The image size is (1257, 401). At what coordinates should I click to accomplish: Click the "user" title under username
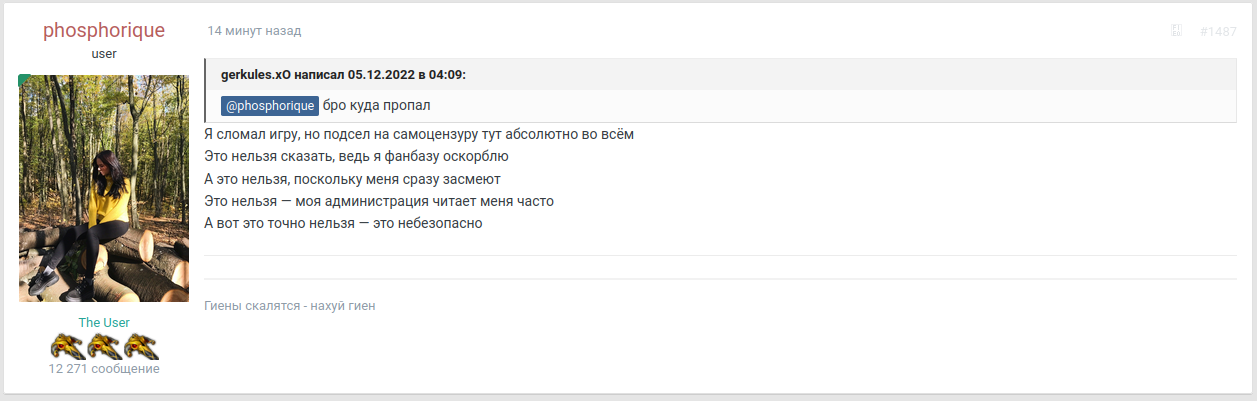click(104, 54)
